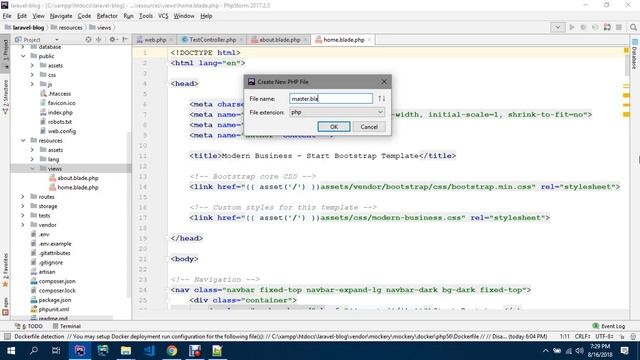
Task: Switch to the about.blade.php tab
Action: click(x=280, y=40)
